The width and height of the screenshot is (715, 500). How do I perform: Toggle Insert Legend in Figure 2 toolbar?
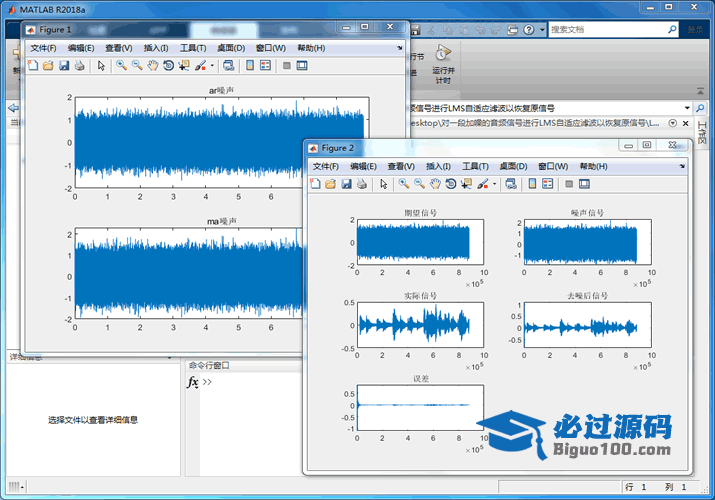549,184
